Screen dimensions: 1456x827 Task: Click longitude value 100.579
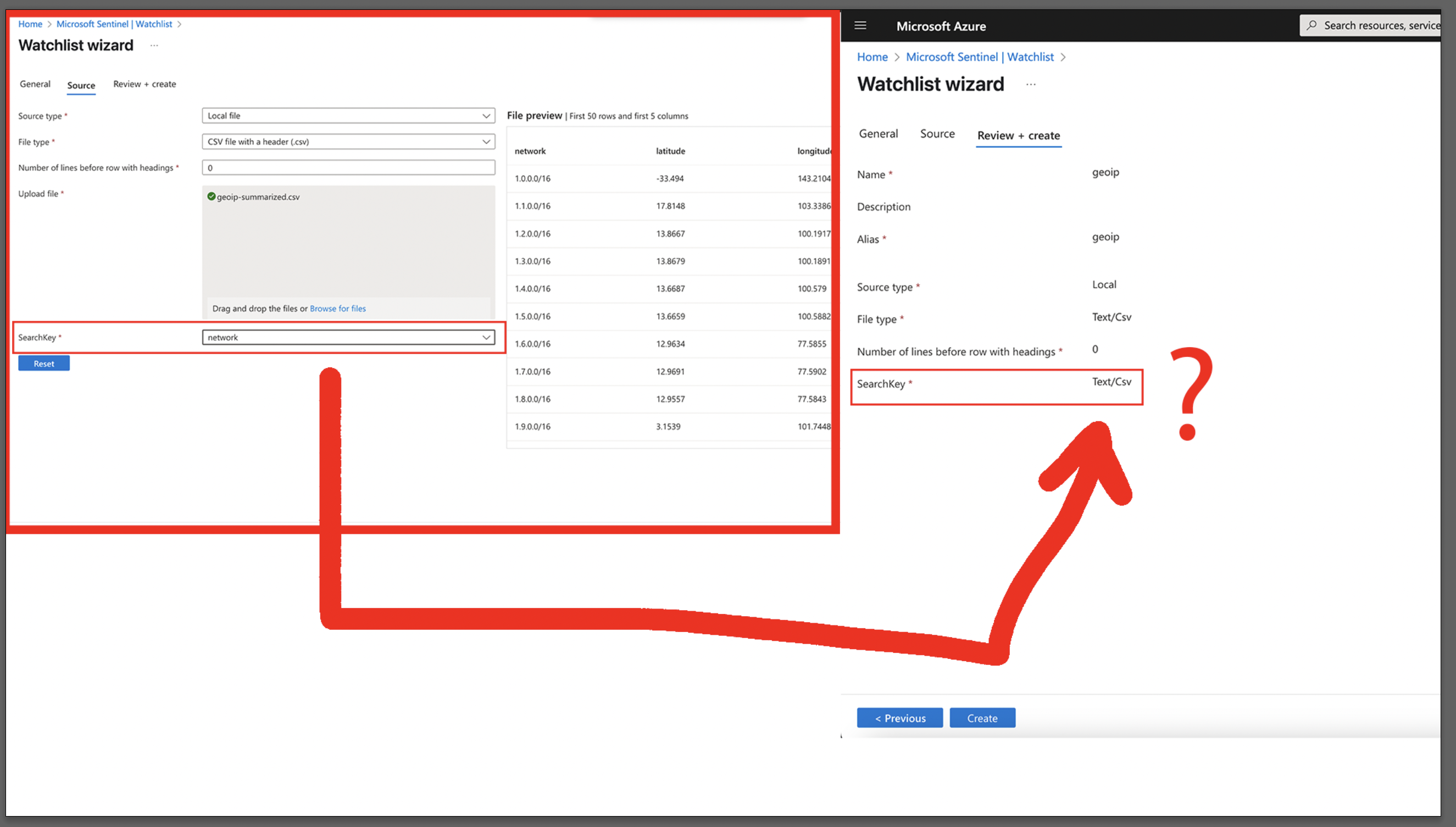(812, 288)
